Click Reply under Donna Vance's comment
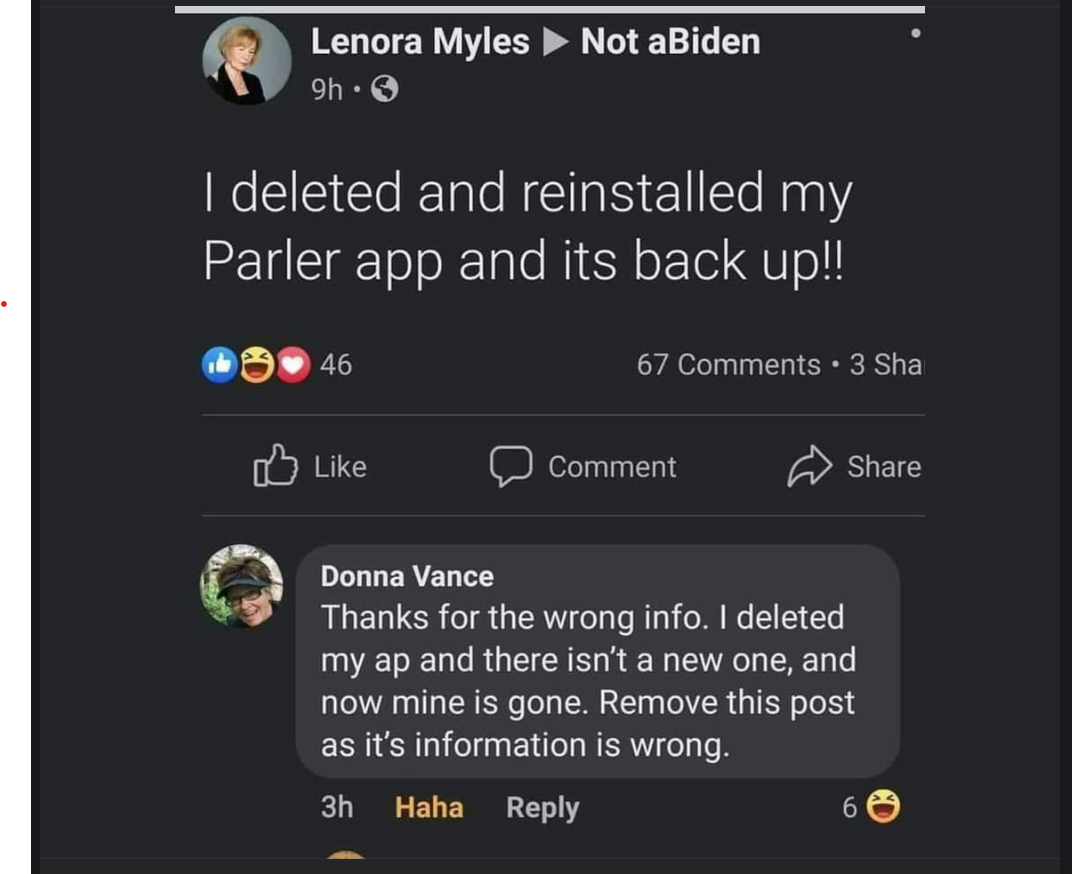 point(542,807)
